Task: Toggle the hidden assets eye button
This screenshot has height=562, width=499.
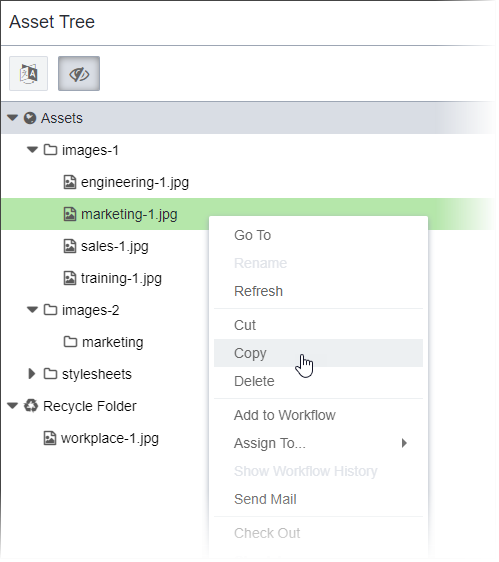Action: tap(79, 74)
